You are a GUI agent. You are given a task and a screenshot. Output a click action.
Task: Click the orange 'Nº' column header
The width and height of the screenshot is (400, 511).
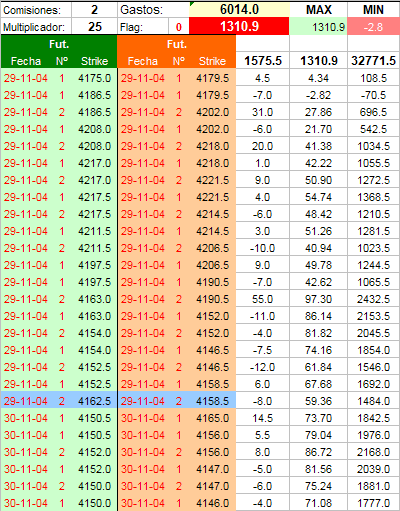(x=179, y=61)
